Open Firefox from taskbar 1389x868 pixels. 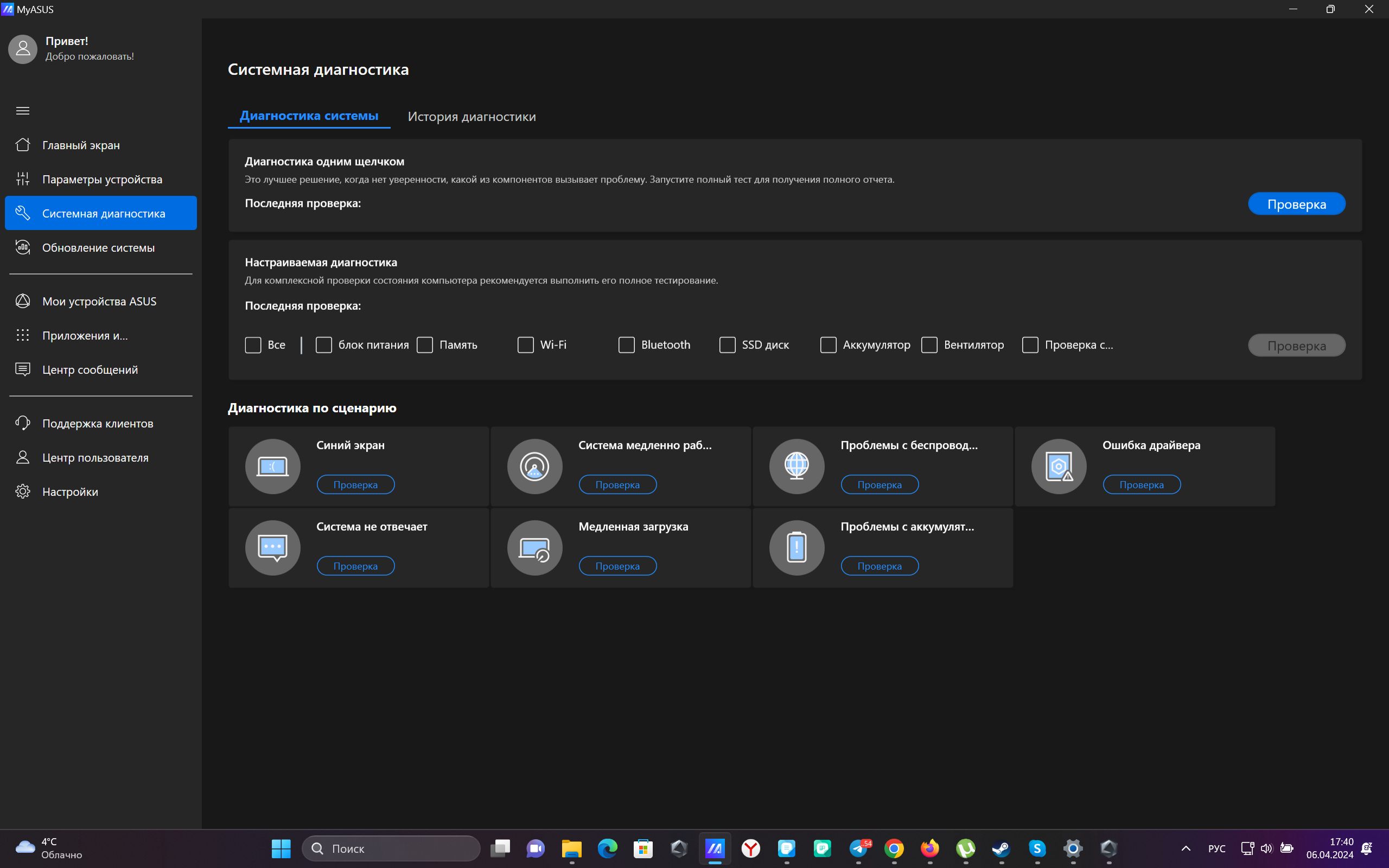(x=930, y=848)
